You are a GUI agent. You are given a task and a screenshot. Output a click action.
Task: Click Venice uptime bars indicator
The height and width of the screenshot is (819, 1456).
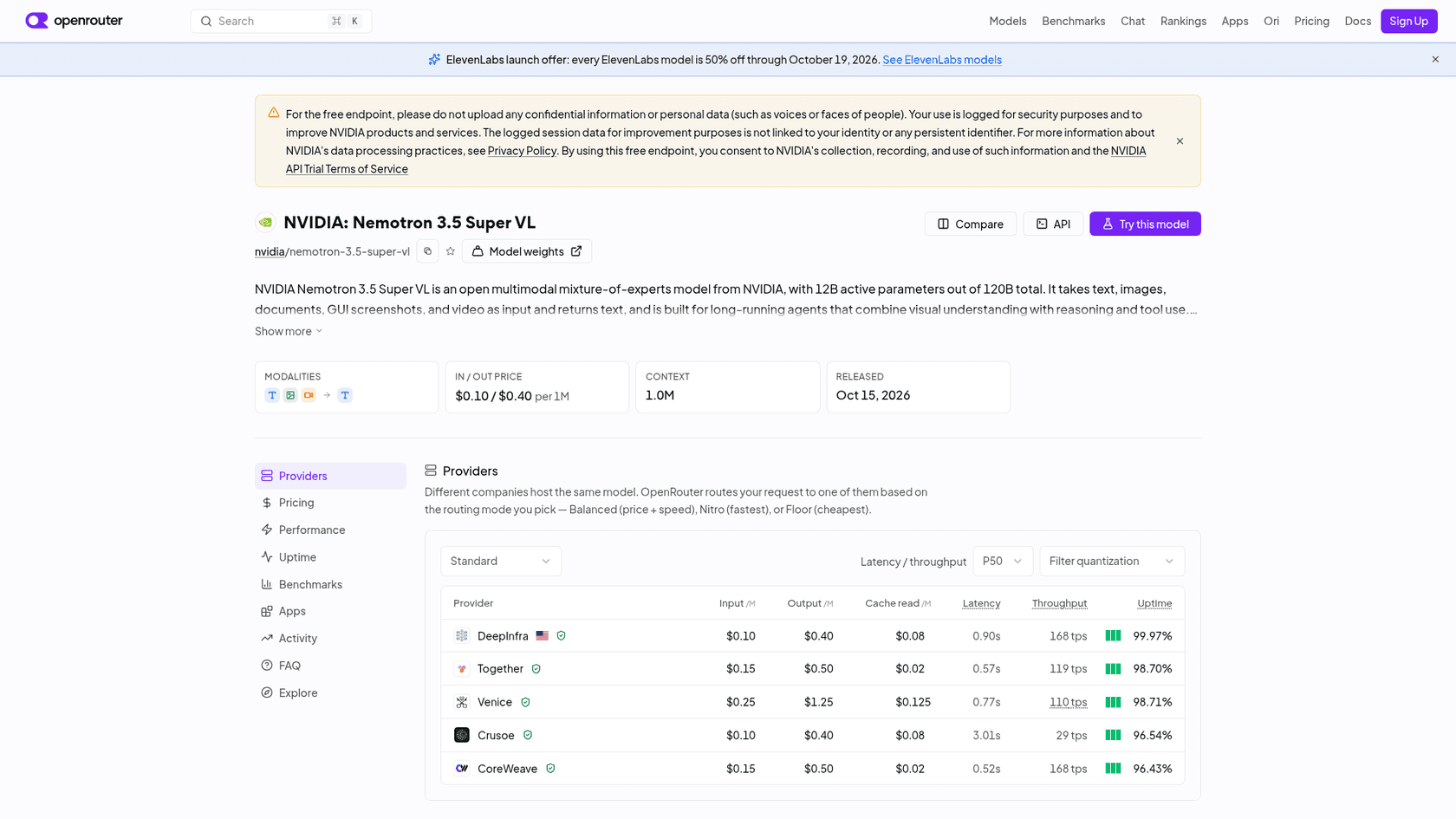(x=1114, y=702)
